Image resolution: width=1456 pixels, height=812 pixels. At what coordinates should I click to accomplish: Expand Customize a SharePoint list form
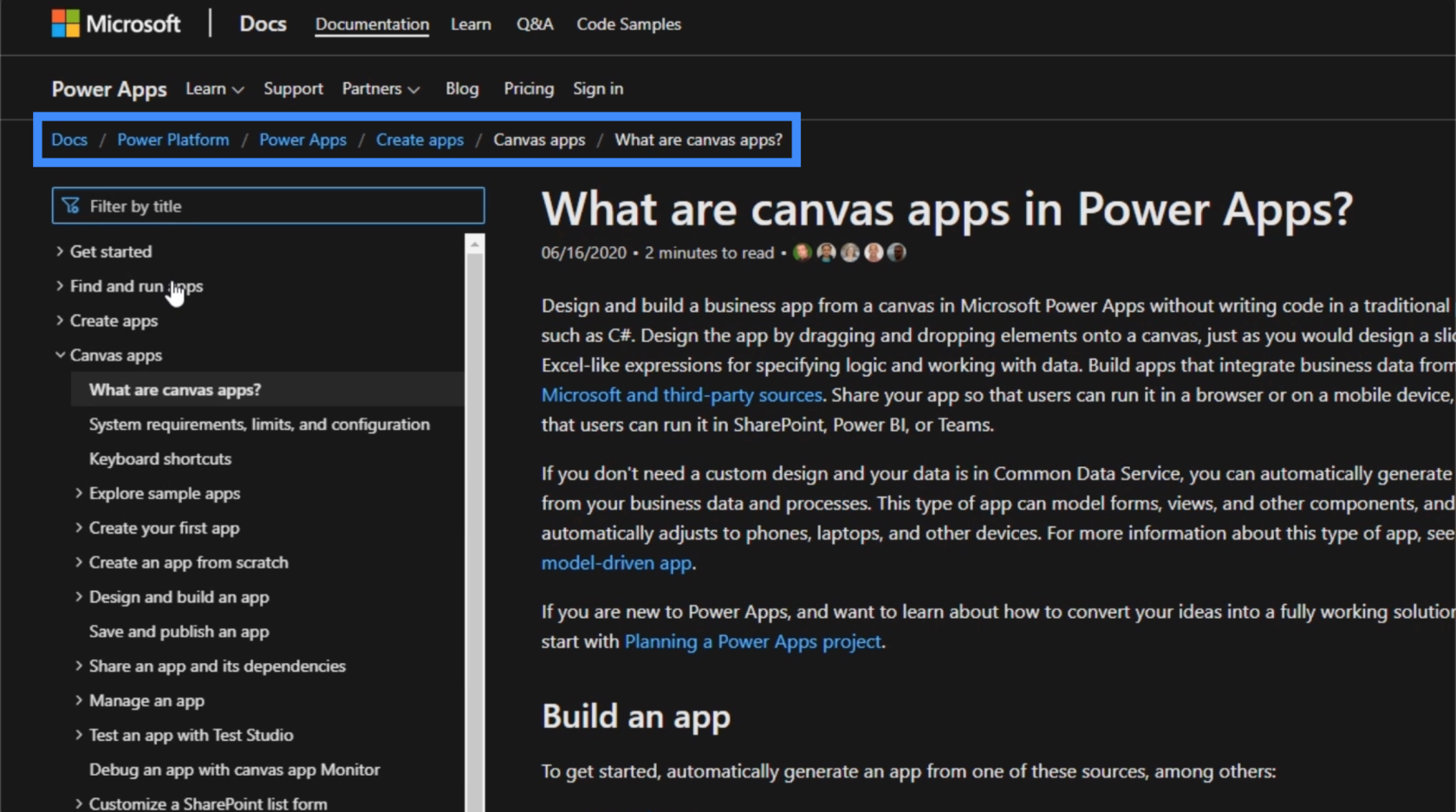pyautogui.click(x=79, y=803)
